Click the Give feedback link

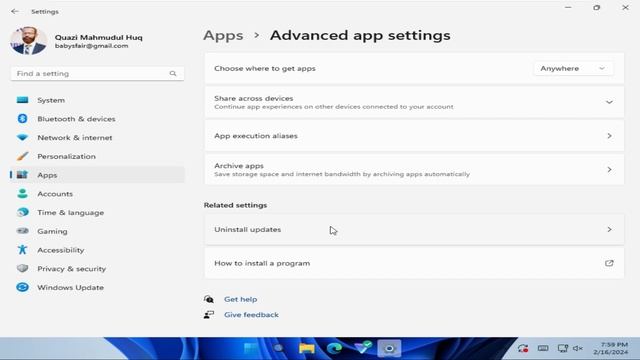251,315
